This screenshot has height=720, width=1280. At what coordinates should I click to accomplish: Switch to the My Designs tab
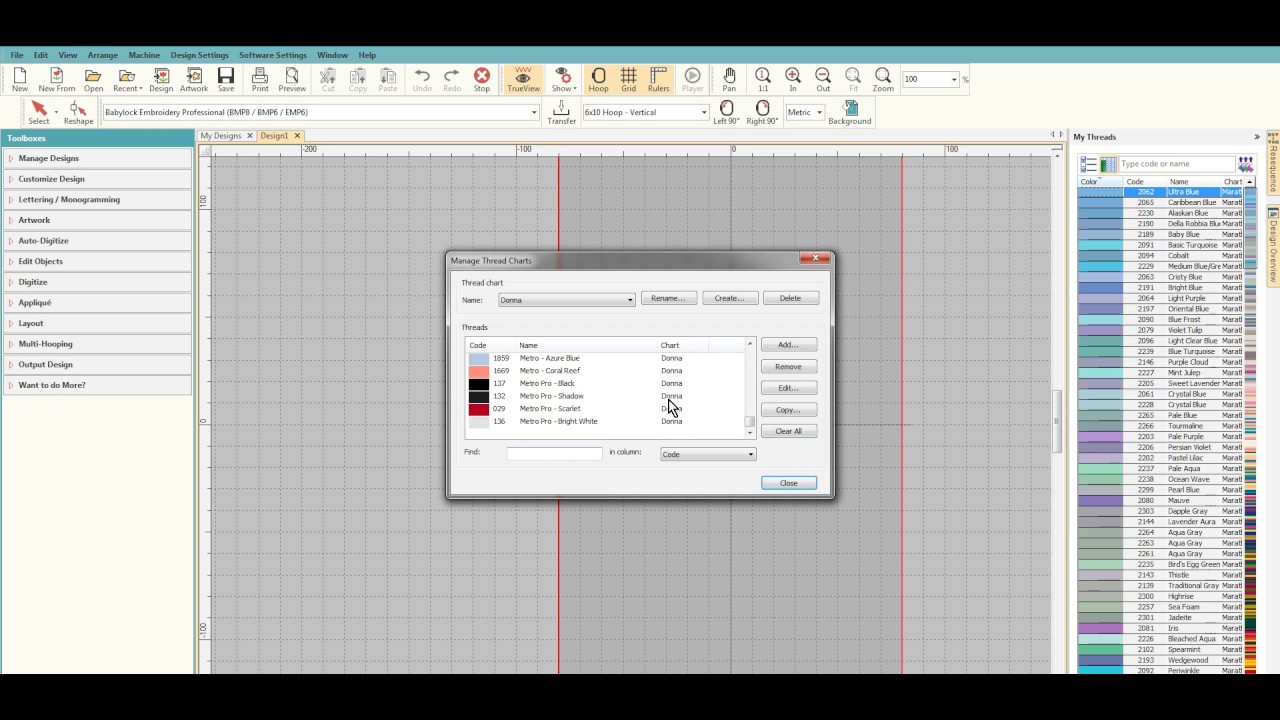[220, 135]
